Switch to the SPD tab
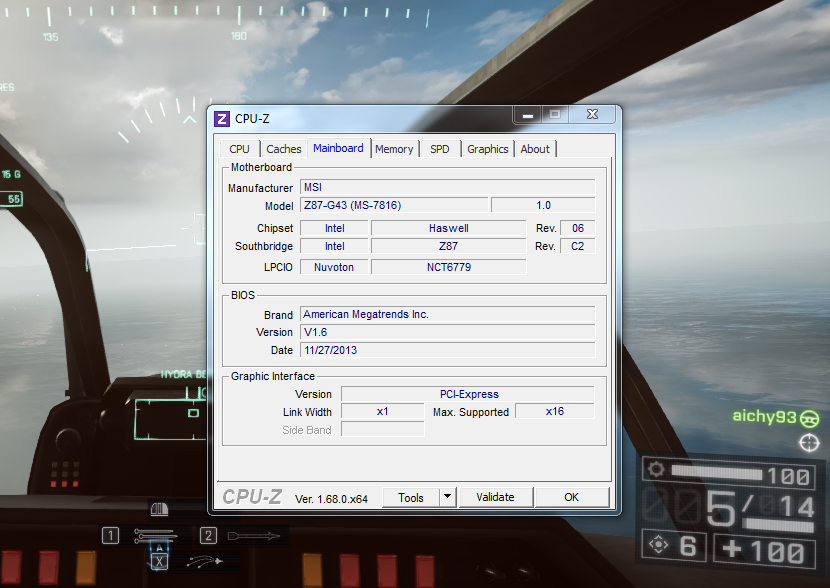The image size is (830, 588). (440, 149)
